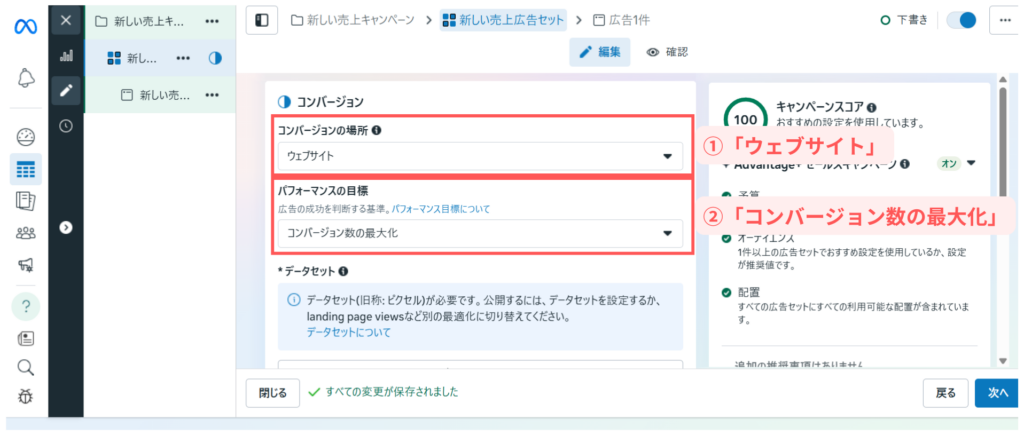This screenshot has height=435, width=1024.
Task: Open the megaphone advertising icon
Action: tap(25, 264)
